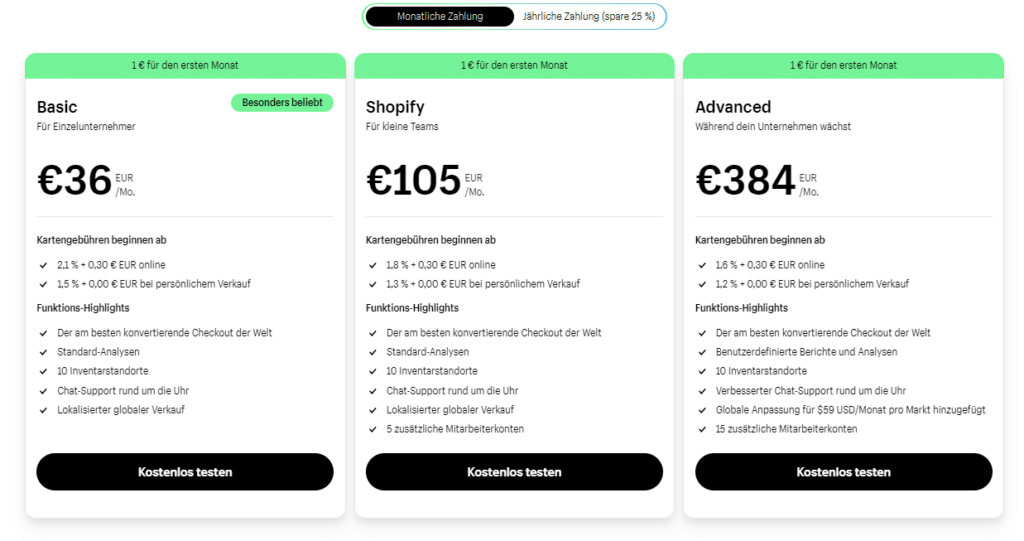Viewport: 1024px width, 541px height.
Task: Click checkmark next to 1,8 % + 0,30 € online
Action: (x=372, y=265)
